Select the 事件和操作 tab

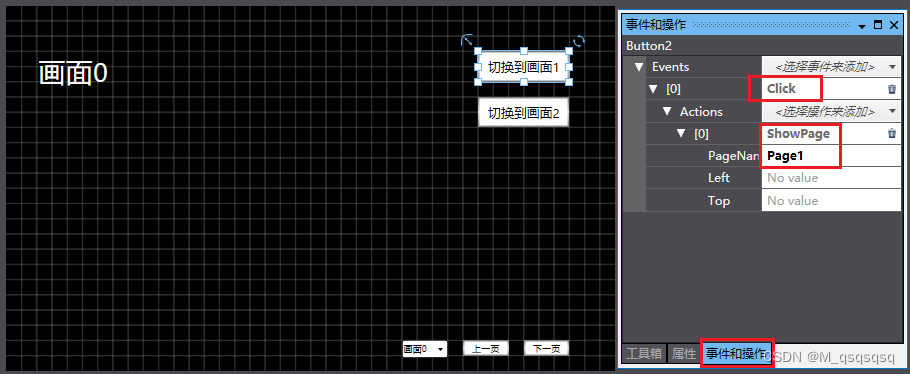click(736, 354)
